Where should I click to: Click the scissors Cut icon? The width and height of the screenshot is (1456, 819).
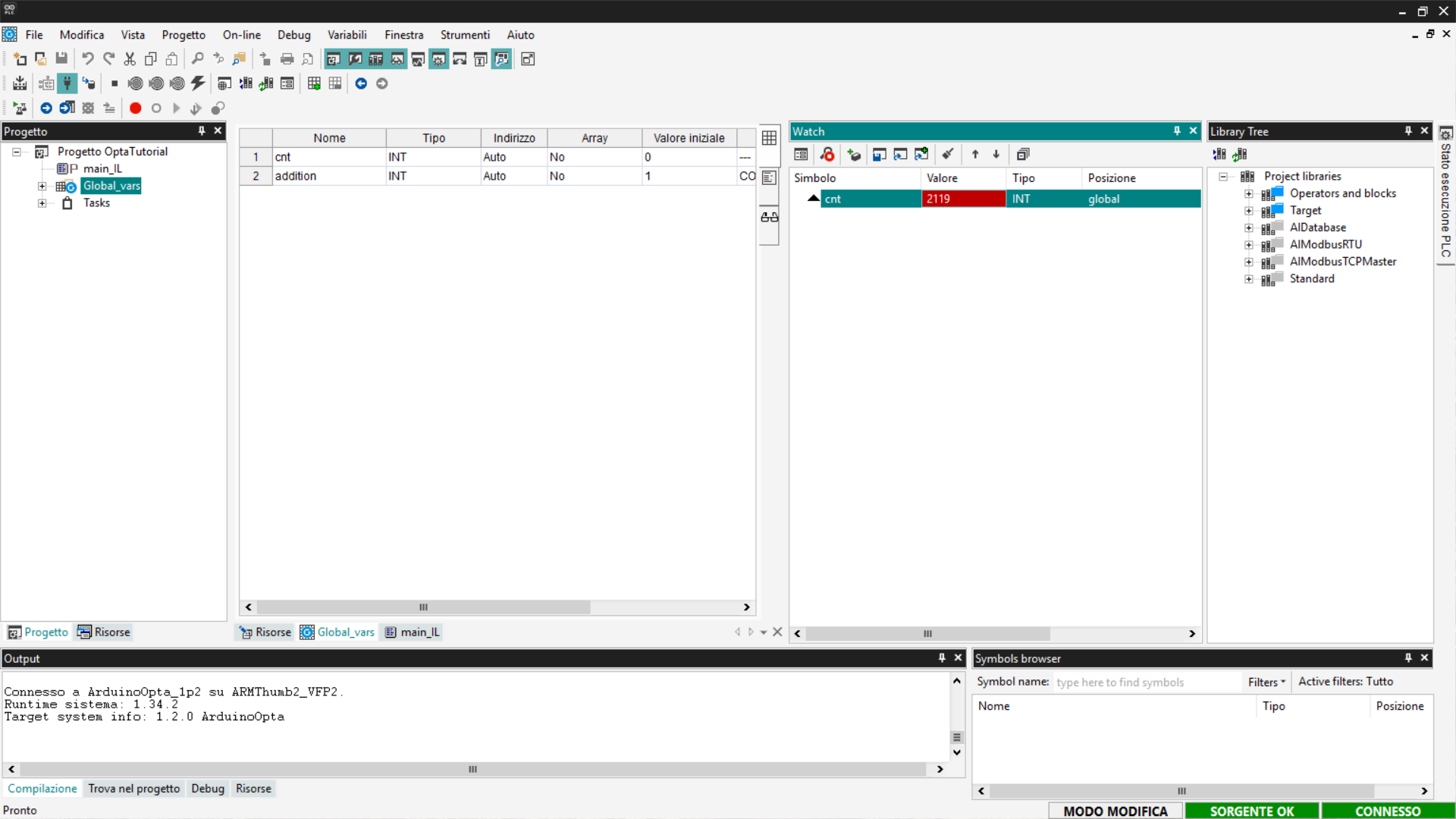(x=130, y=59)
